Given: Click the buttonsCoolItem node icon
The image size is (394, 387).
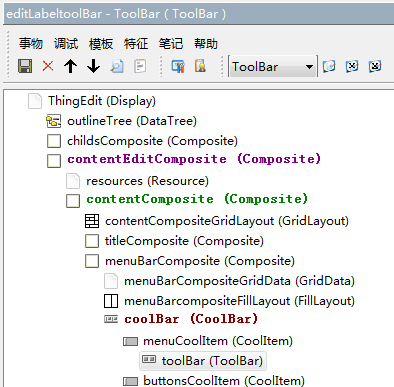Looking at the screenshot, I should pyautogui.click(x=130, y=381).
